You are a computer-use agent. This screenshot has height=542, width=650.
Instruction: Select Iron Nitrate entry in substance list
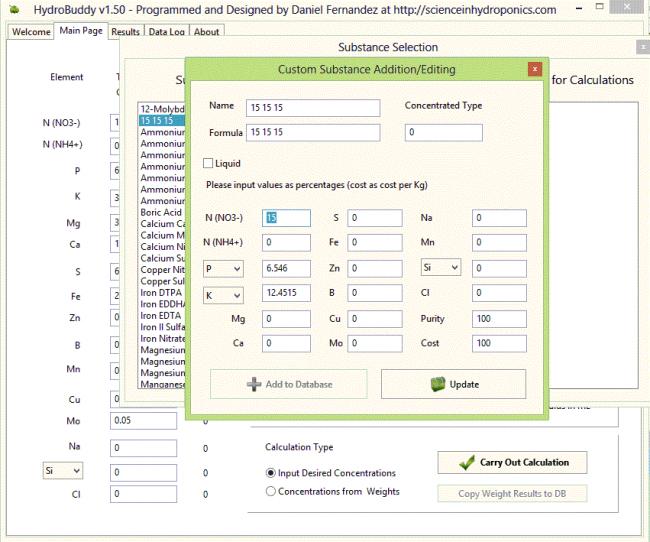(162, 339)
